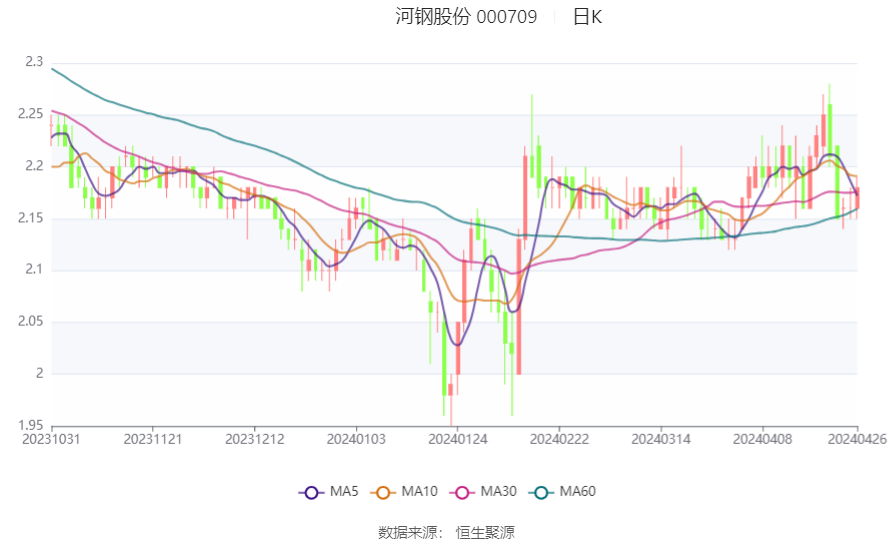Screen dimensions: 893x542
Task: Toggle the MA60 legend series
Action: tap(562, 492)
